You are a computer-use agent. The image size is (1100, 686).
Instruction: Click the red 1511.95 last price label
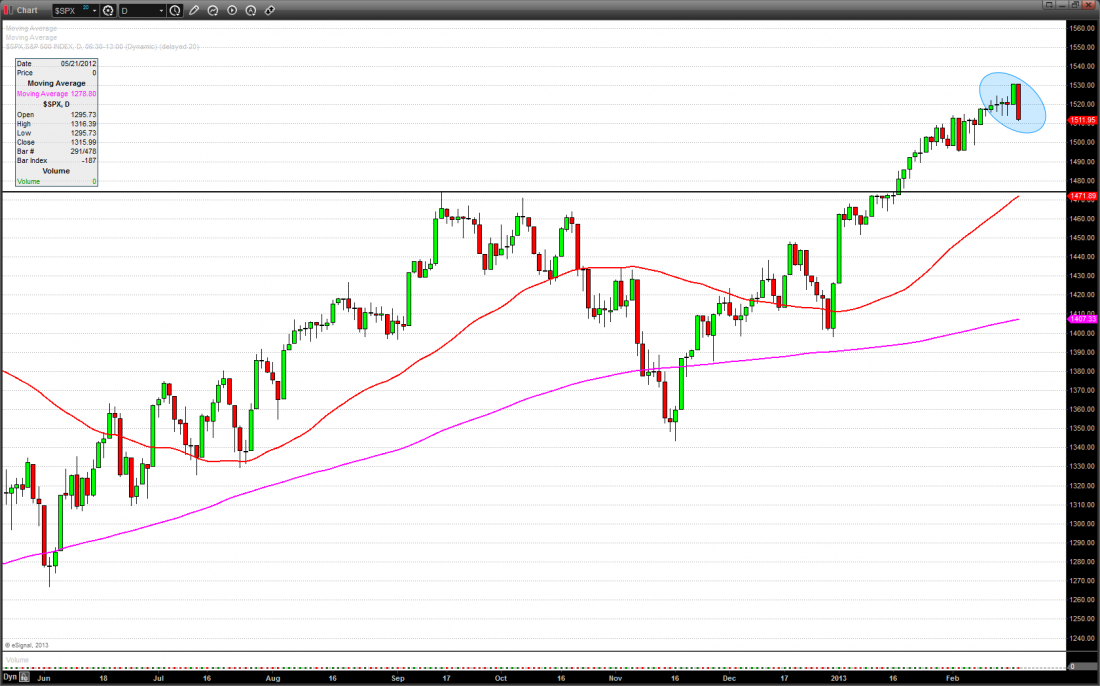(x=1083, y=120)
